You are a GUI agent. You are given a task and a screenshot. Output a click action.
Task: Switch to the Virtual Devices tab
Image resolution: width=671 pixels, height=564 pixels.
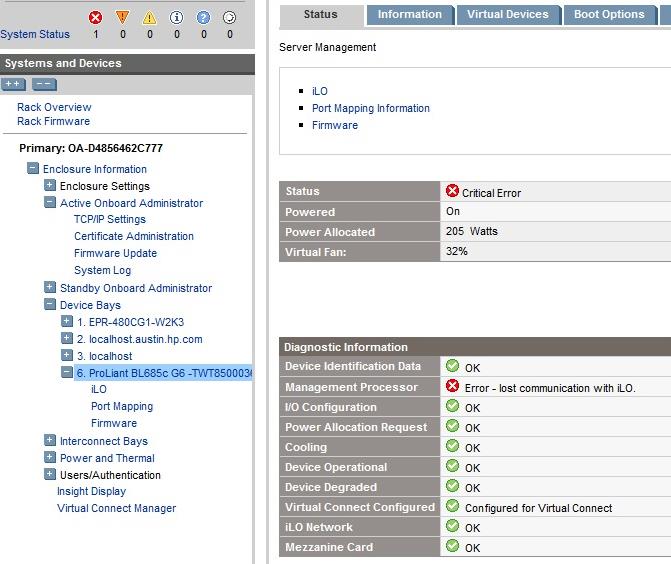click(x=507, y=15)
